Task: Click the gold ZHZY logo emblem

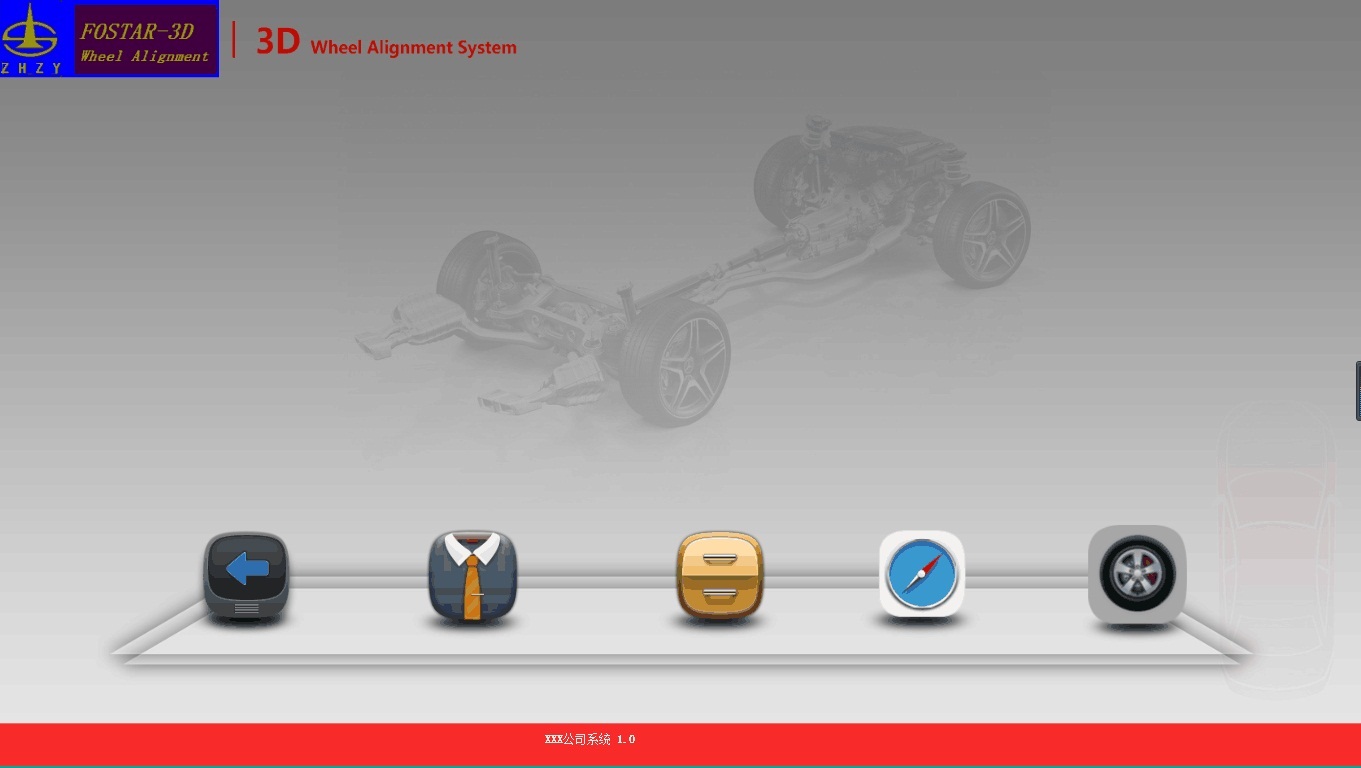Action: [32, 32]
